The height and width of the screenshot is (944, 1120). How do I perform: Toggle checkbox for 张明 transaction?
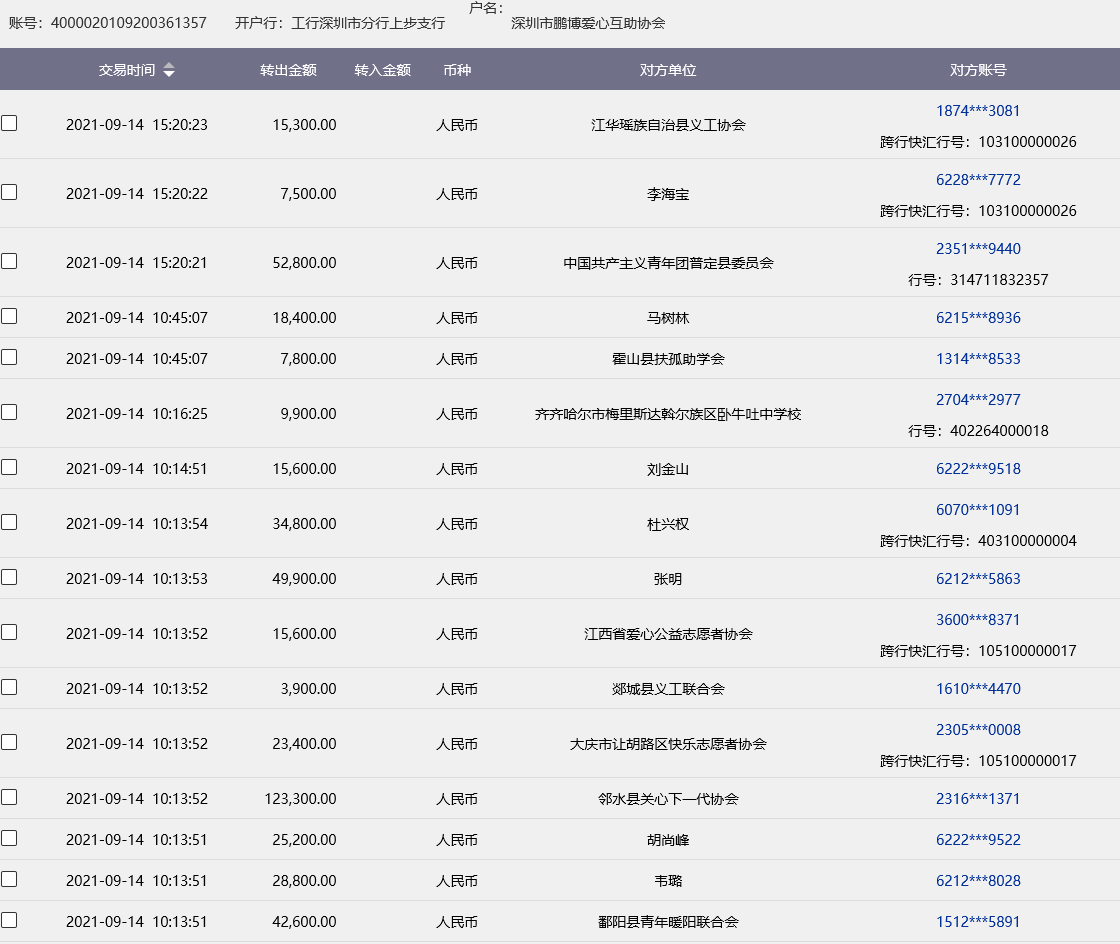9,577
